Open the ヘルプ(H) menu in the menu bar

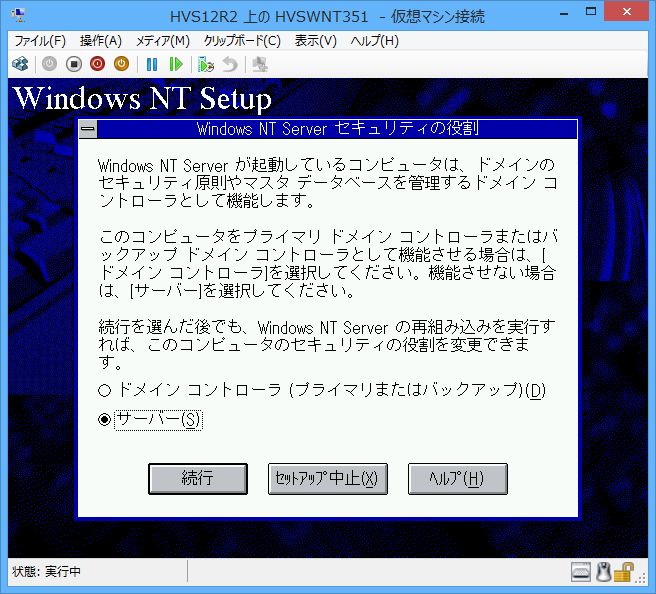[x=375, y=41]
